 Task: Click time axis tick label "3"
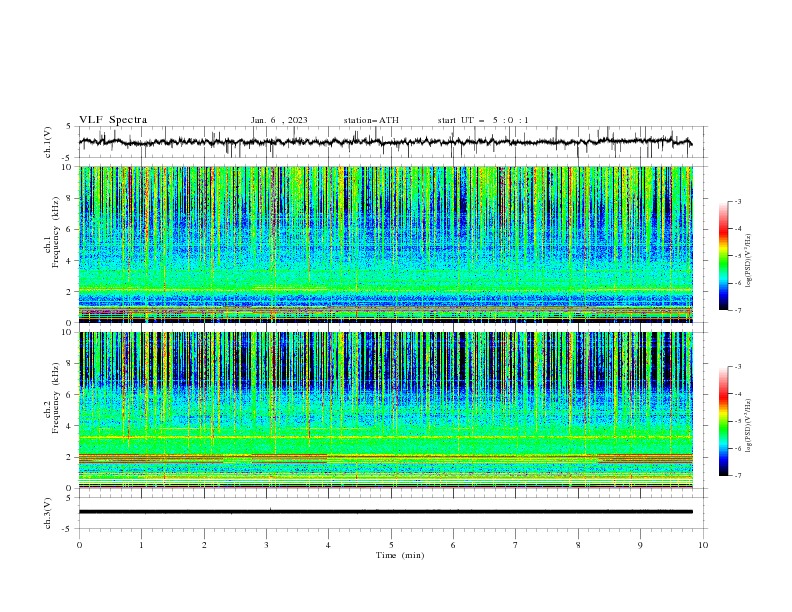266,545
